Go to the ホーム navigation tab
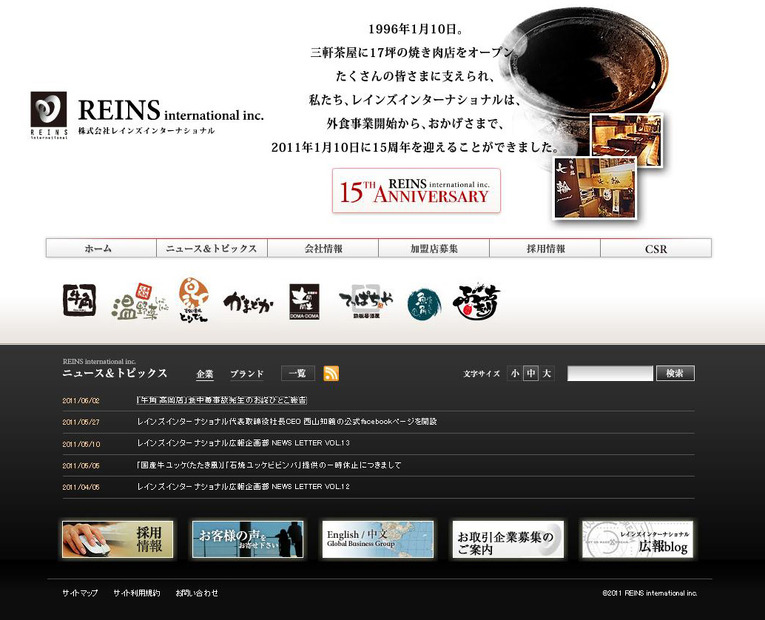765x620 pixels. [x=101, y=248]
